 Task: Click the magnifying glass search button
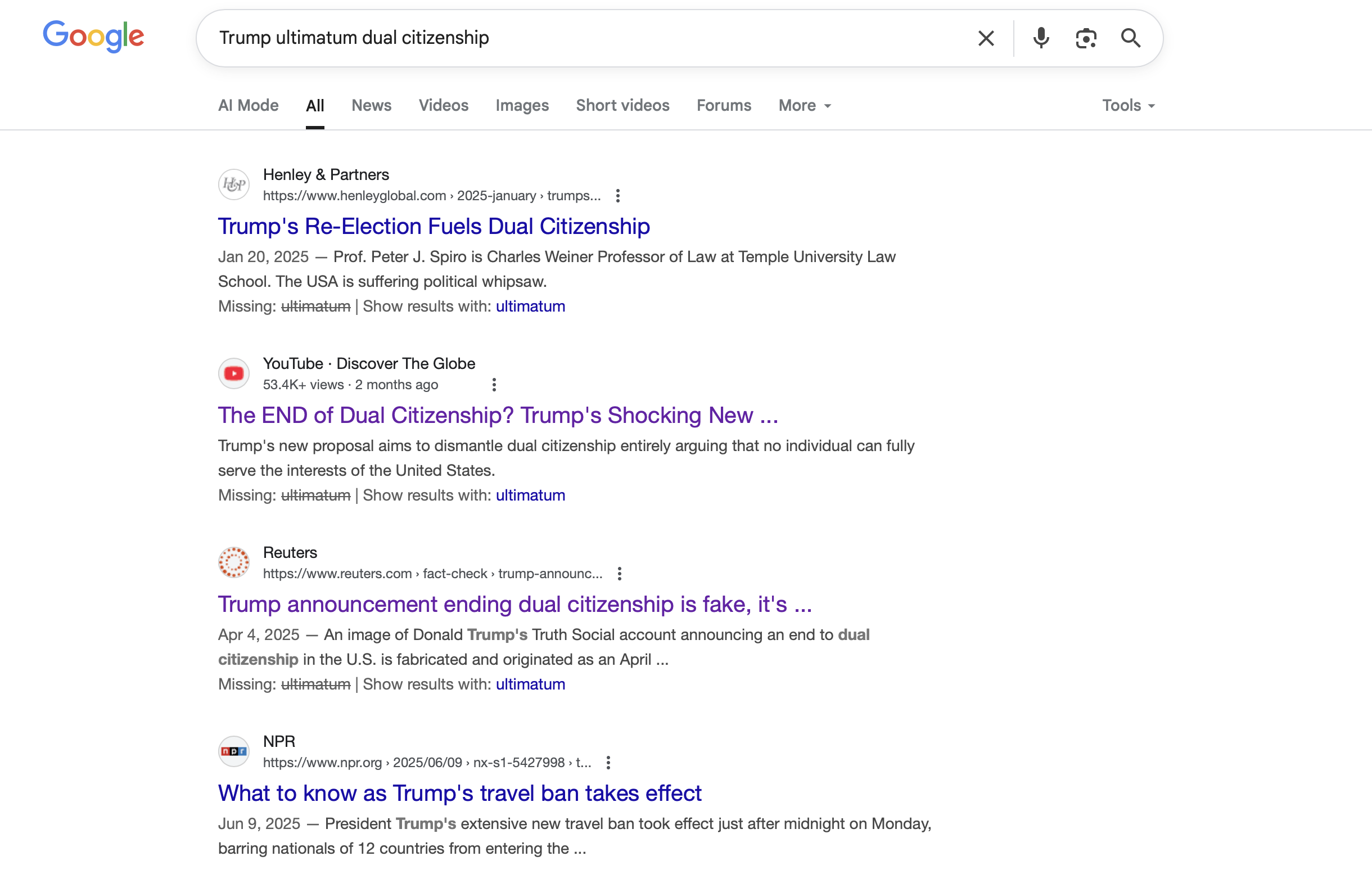[1130, 38]
